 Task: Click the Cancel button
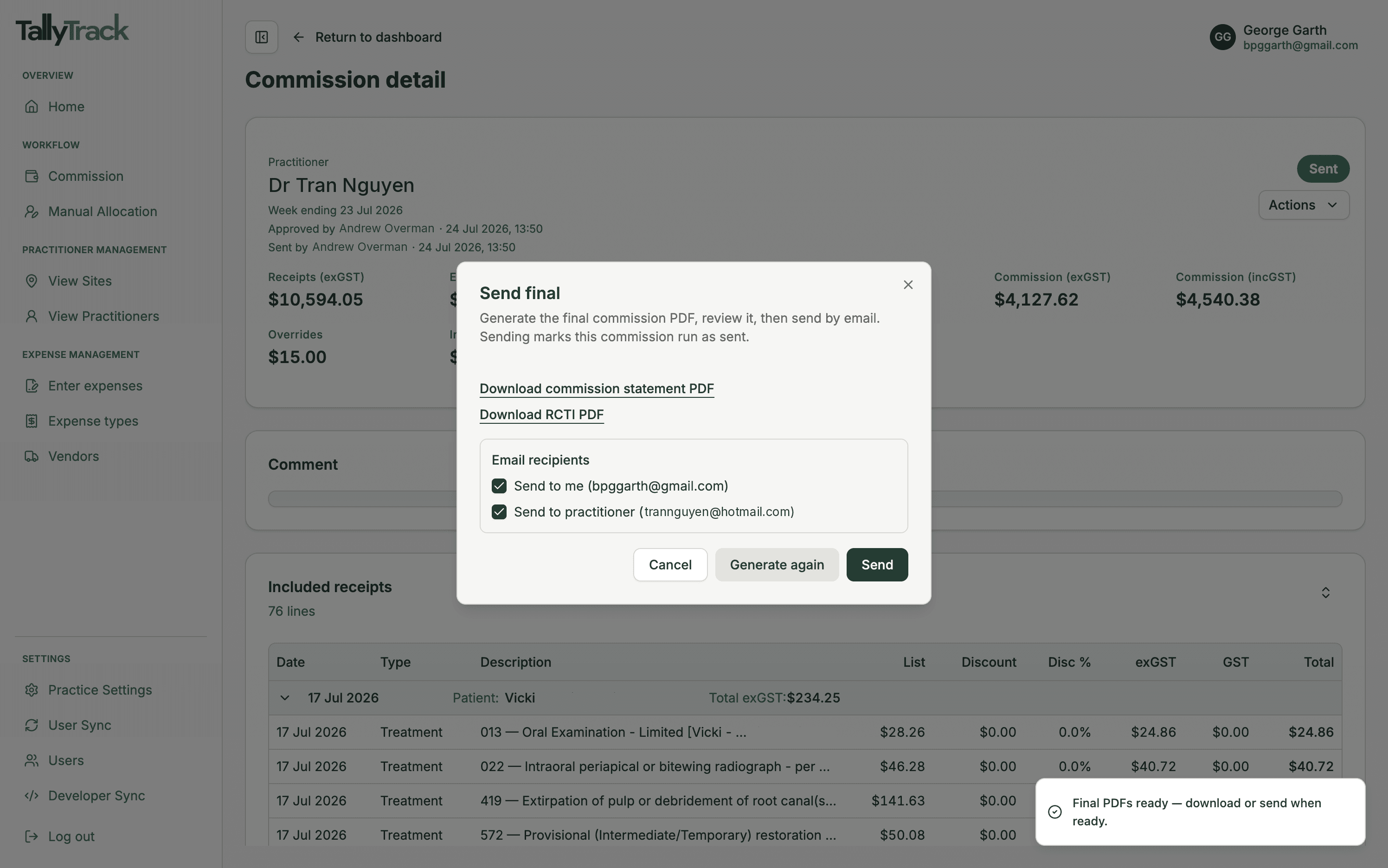click(x=670, y=565)
